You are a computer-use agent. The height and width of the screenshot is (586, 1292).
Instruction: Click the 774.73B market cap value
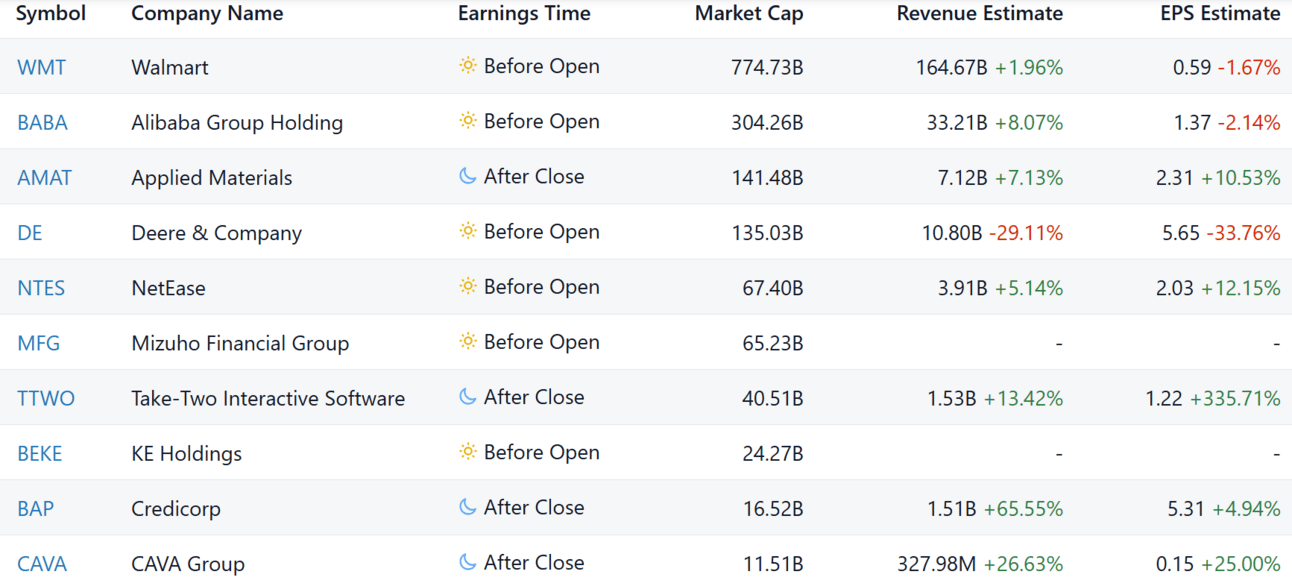tap(767, 67)
